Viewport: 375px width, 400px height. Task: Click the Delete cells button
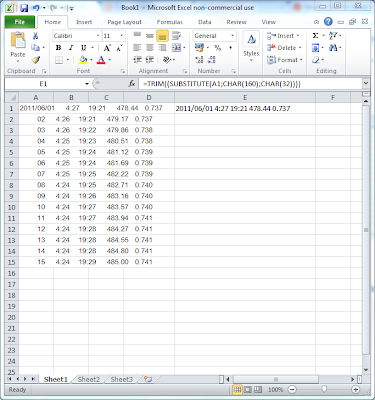284,48
